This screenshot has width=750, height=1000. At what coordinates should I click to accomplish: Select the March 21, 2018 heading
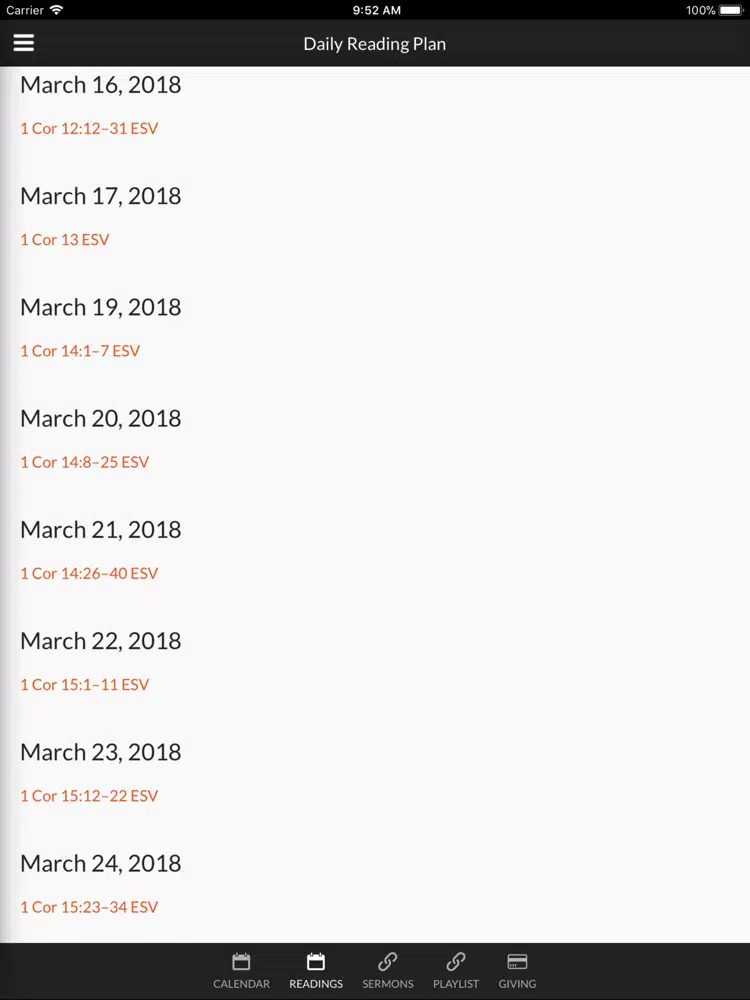pos(101,530)
